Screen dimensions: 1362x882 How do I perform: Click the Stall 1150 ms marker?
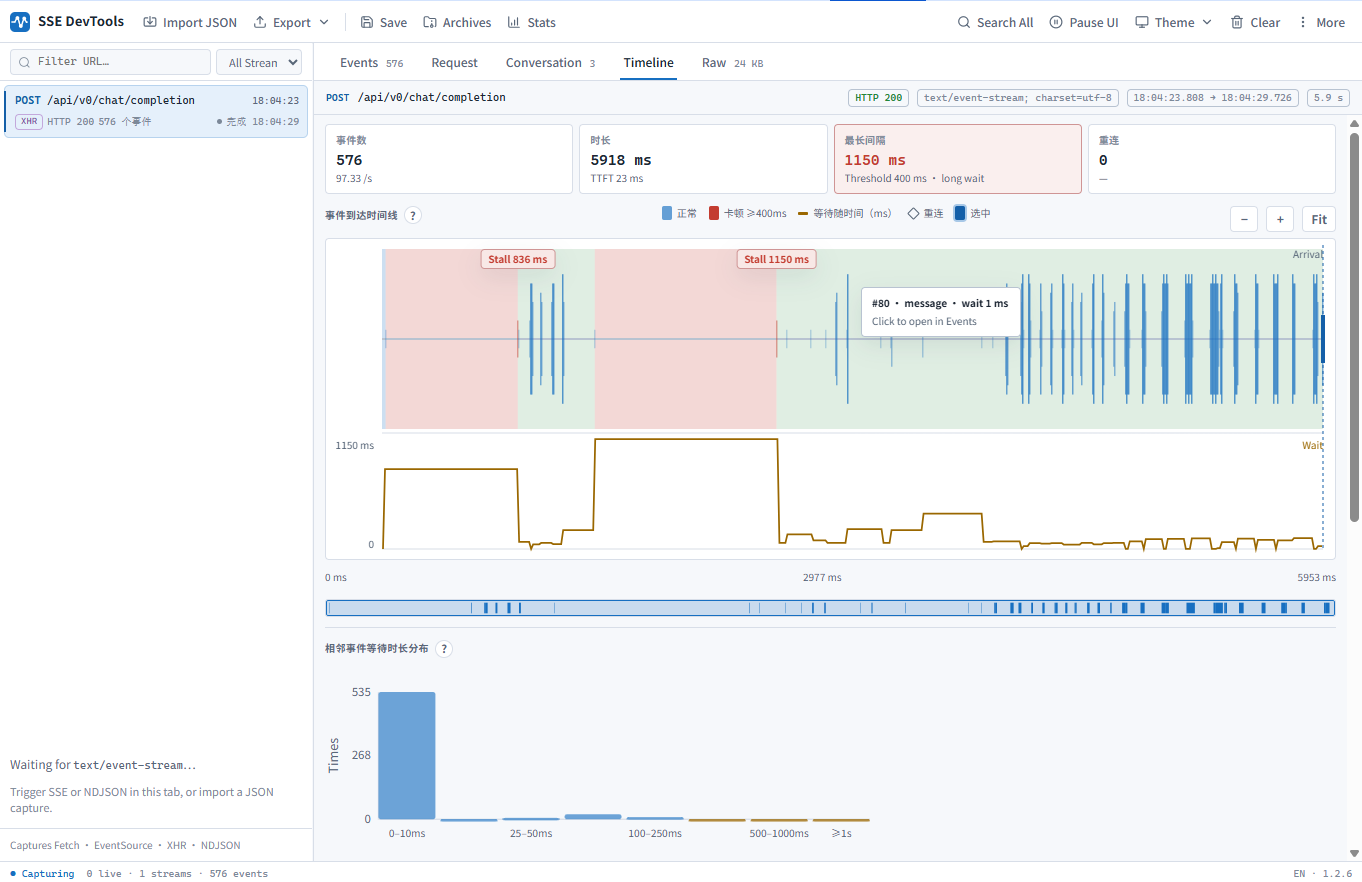click(778, 259)
